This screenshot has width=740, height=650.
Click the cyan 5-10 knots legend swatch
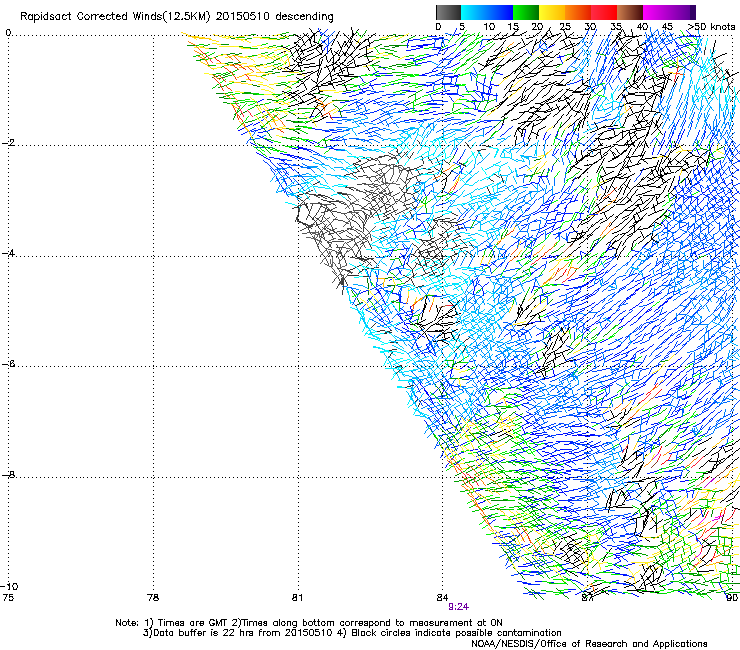(473, 12)
